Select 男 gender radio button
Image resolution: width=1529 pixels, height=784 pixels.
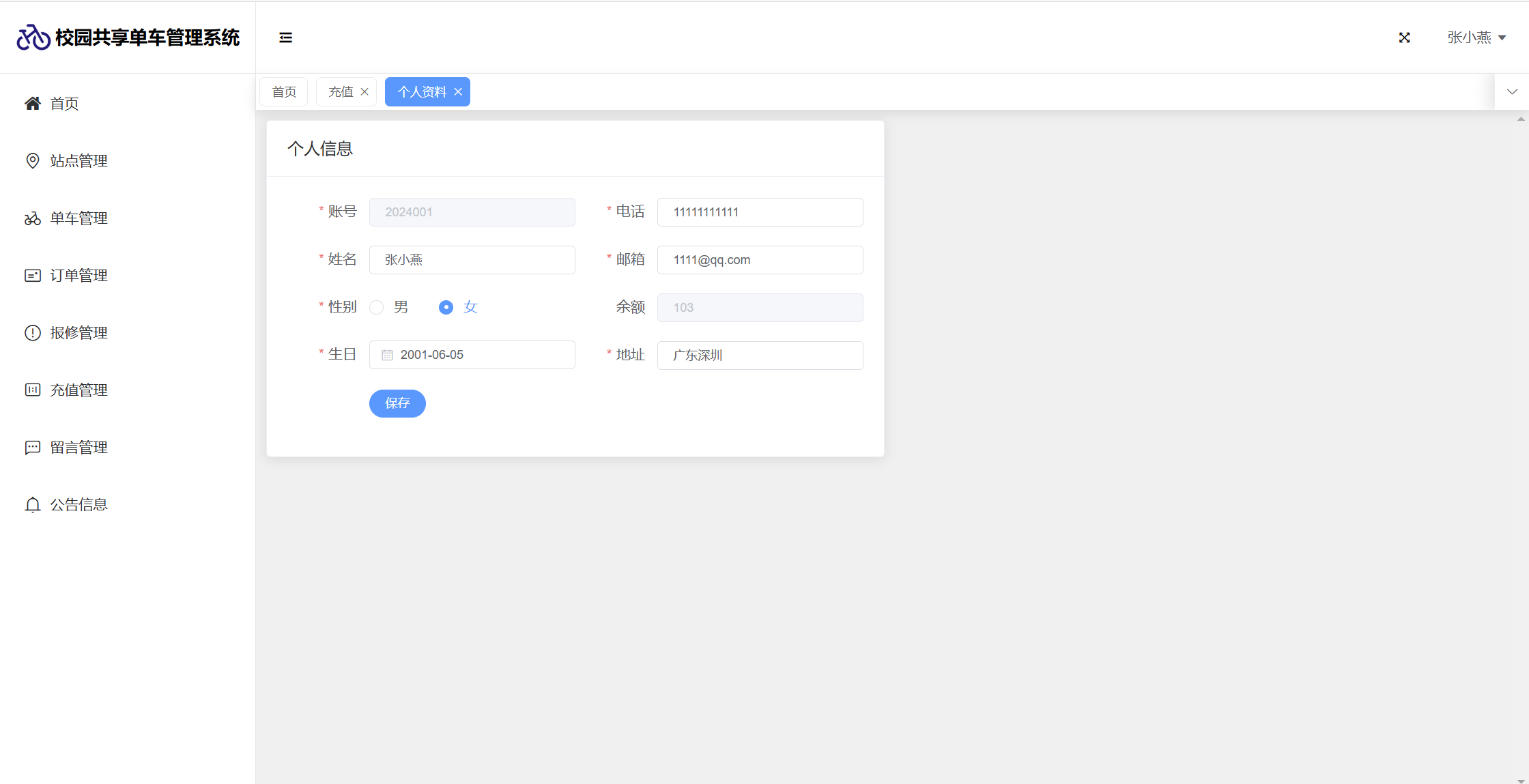pos(377,307)
